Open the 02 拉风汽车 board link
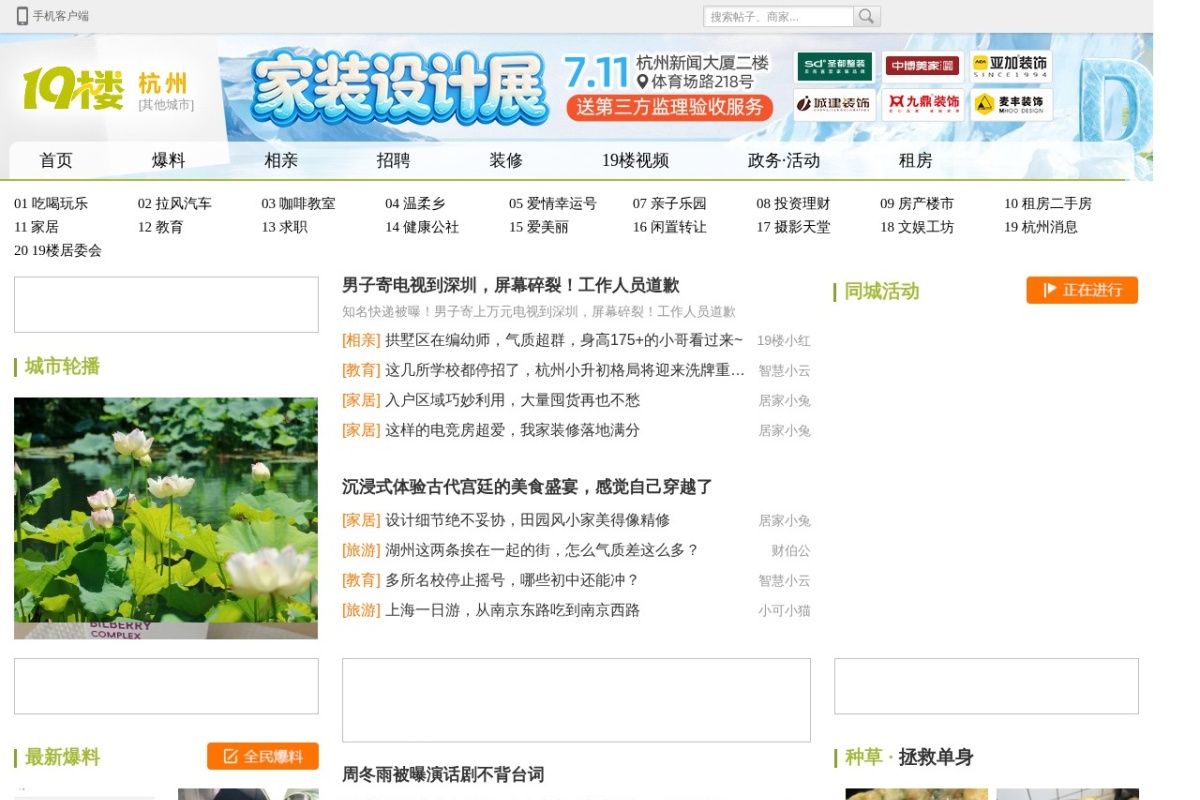The image size is (1200, 800). pos(175,204)
